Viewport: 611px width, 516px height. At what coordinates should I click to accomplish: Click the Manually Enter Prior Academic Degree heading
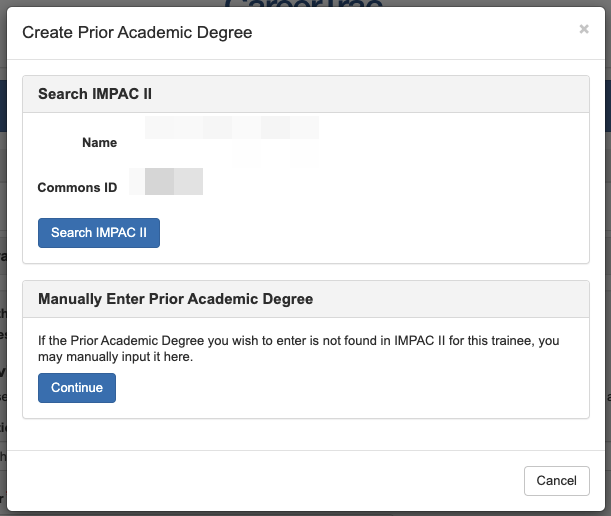[175, 298]
